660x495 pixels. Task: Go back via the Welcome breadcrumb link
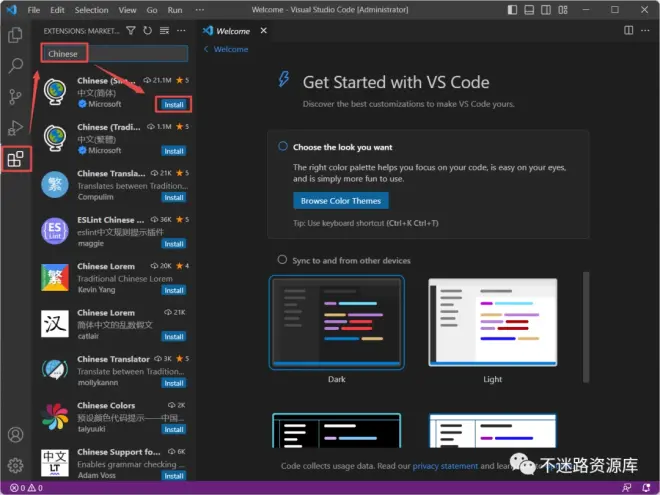coord(231,49)
